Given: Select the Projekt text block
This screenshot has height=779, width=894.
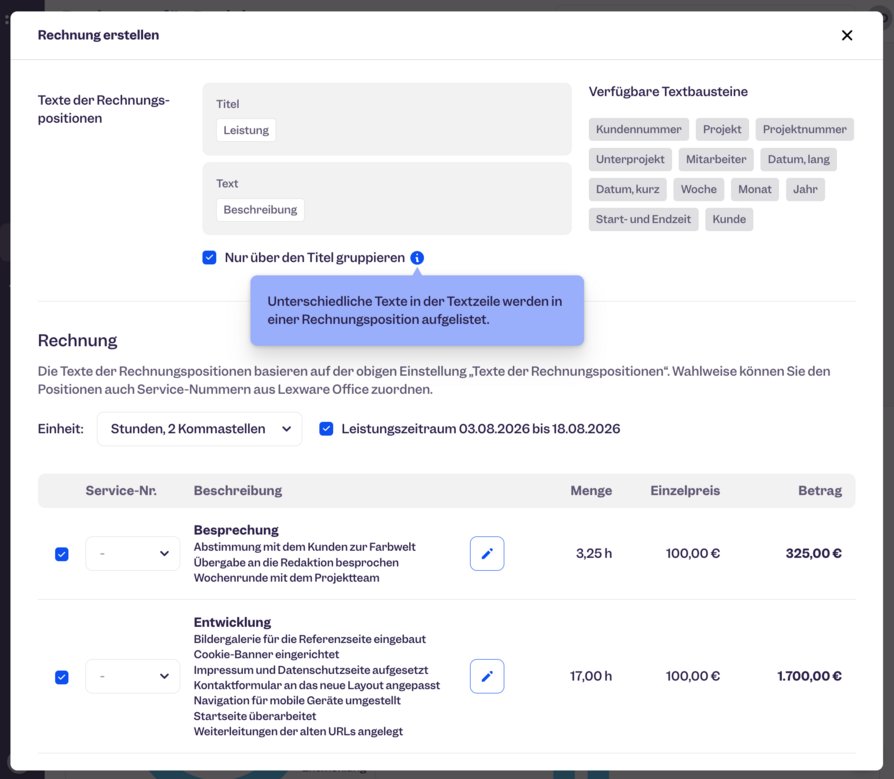Looking at the screenshot, I should [x=722, y=129].
